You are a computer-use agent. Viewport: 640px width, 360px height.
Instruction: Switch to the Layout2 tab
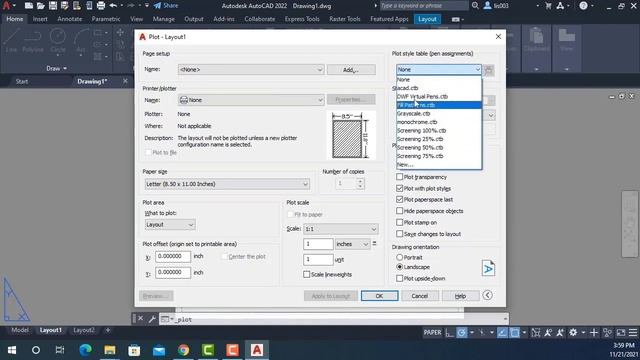[x=84, y=330]
